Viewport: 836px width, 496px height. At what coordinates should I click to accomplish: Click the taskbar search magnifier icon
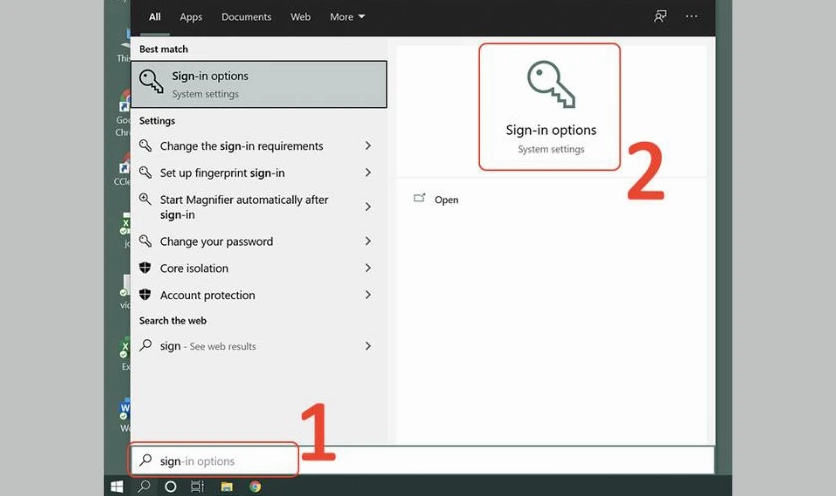(143, 487)
